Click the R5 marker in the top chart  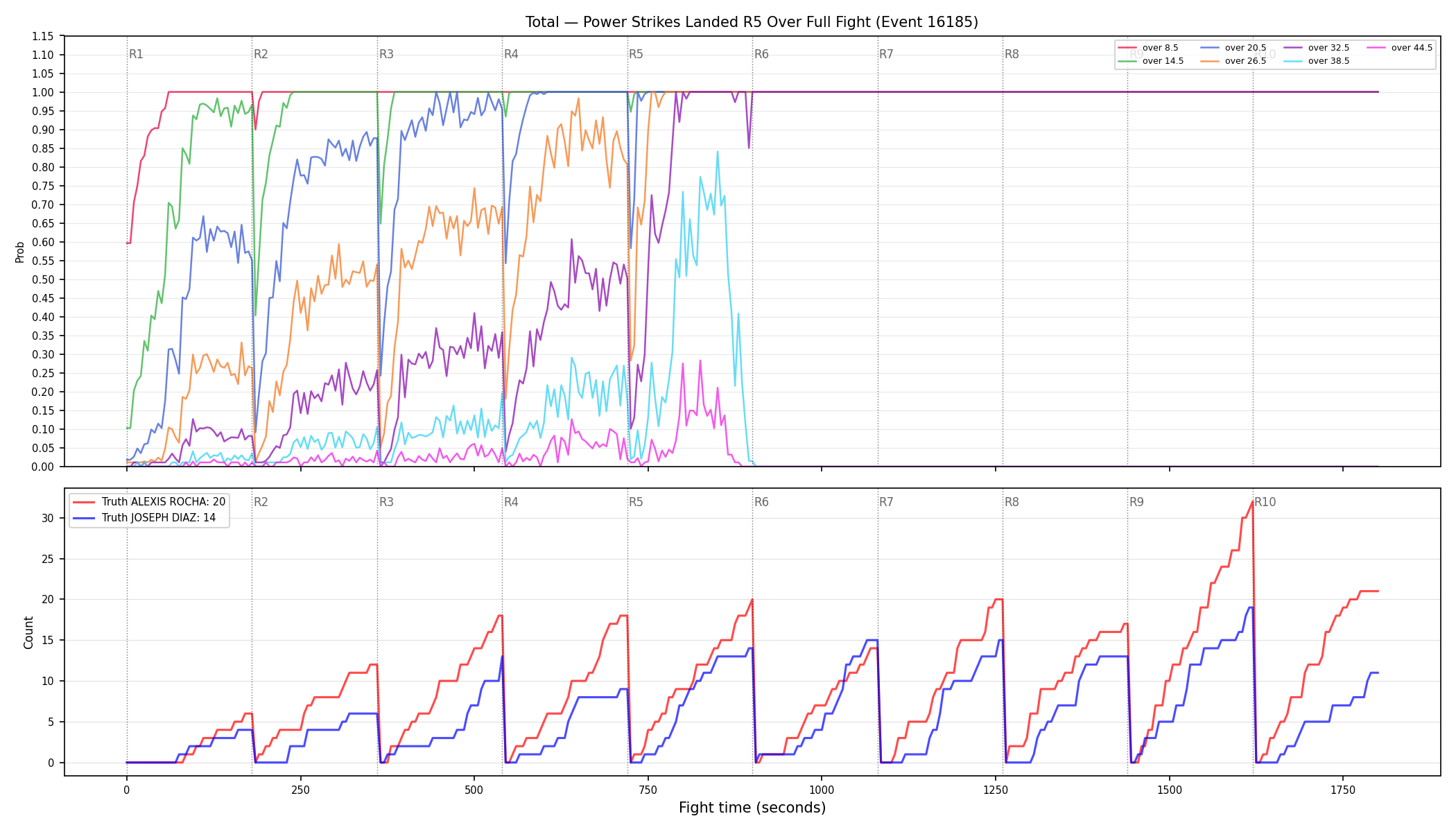point(636,54)
